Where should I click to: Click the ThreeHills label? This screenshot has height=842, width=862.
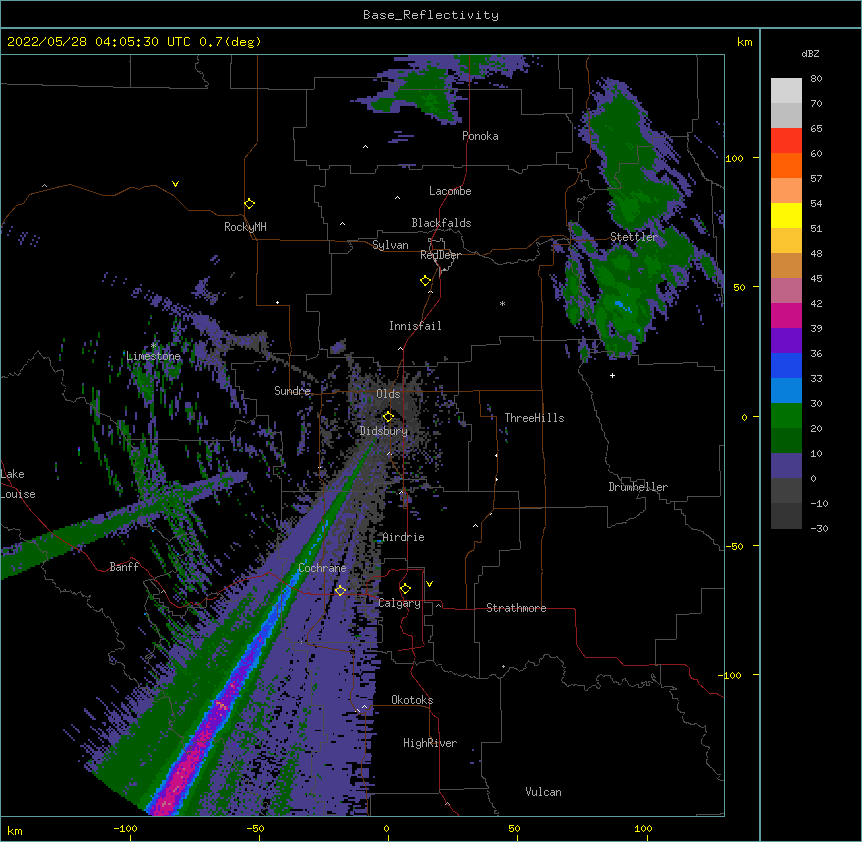pyautogui.click(x=534, y=418)
